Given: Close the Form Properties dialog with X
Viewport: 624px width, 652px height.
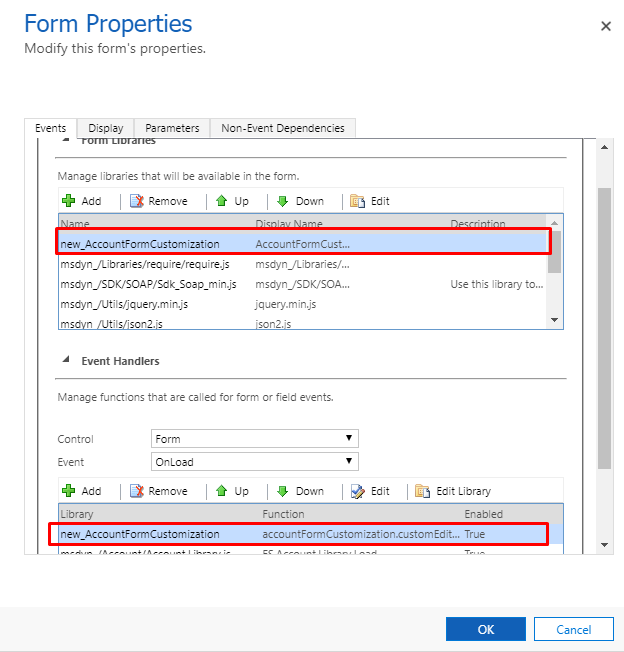Looking at the screenshot, I should (606, 26).
